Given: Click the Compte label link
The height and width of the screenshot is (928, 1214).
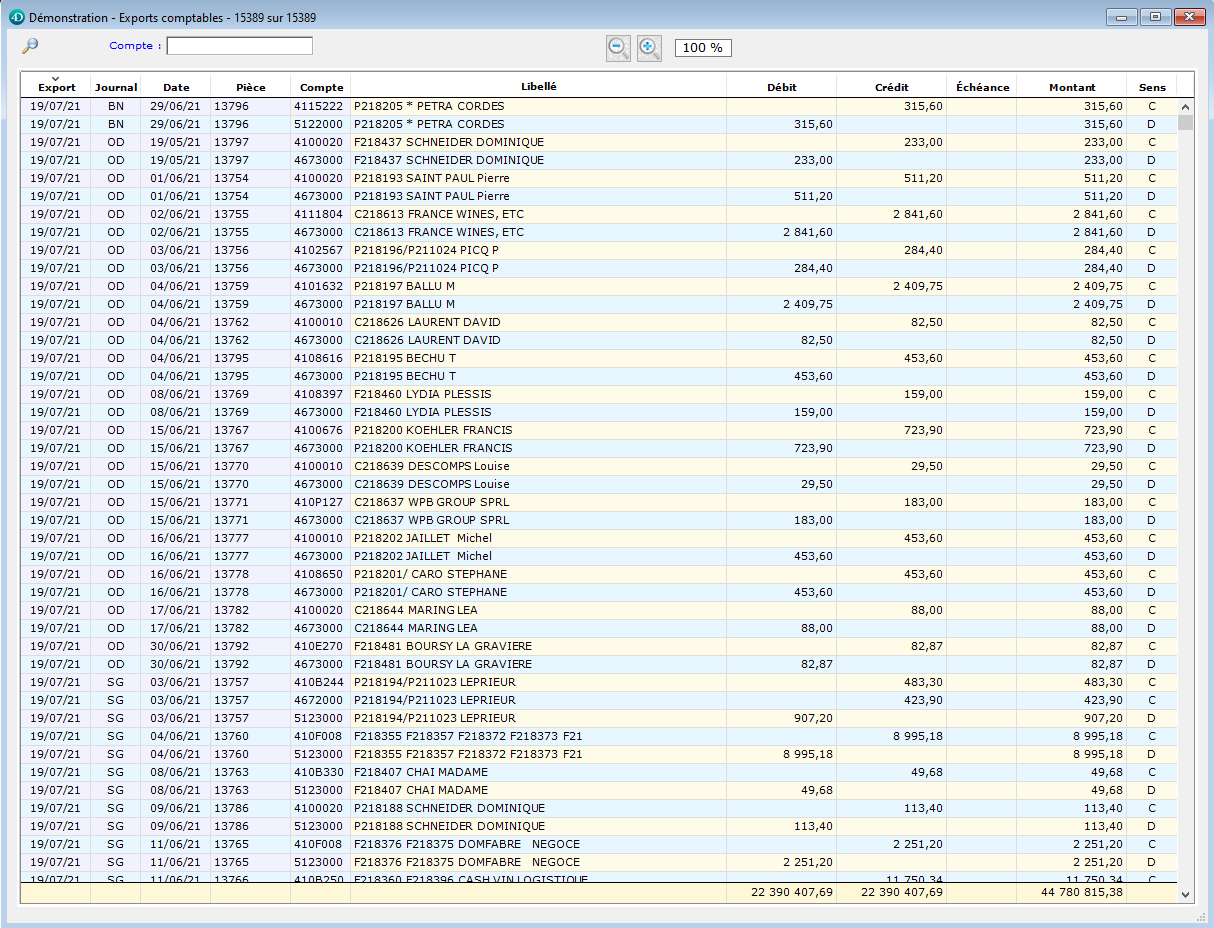Looking at the screenshot, I should pyautogui.click(x=131, y=46).
